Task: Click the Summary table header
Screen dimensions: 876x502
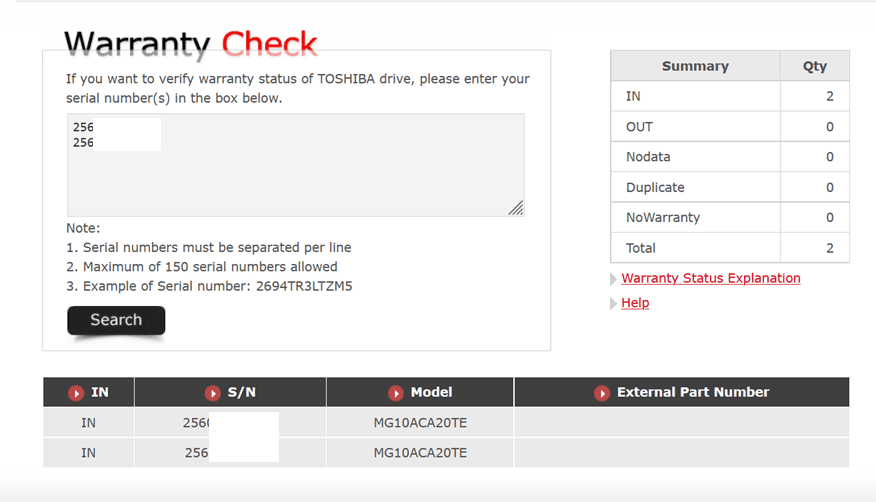Action: (695, 66)
